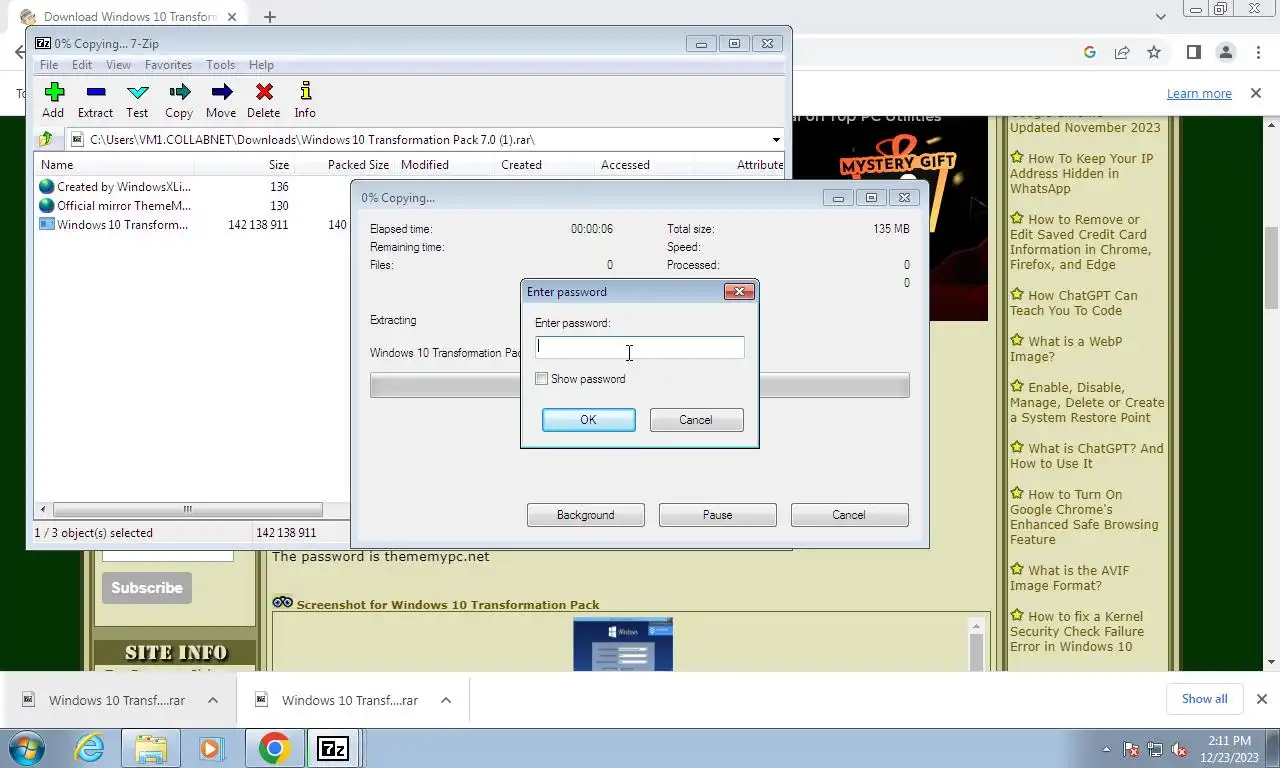Click Chrome's share page icon
Viewport: 1280px width, 768px height.
pos(1122,53)
